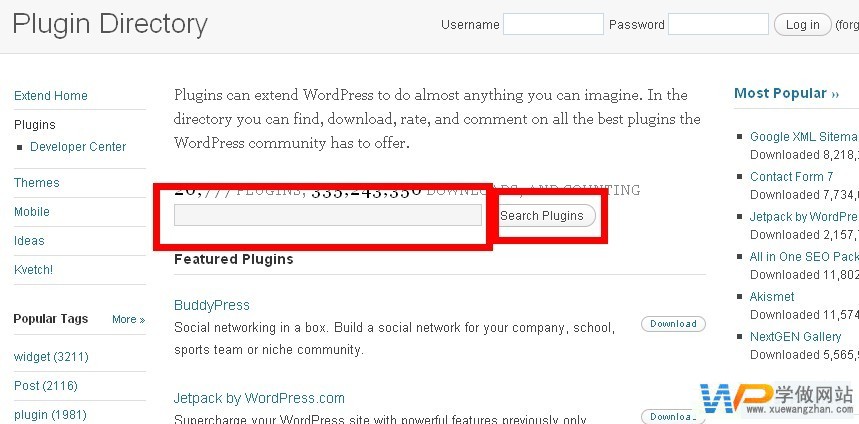Go to Themes section

tap(37, 183)
